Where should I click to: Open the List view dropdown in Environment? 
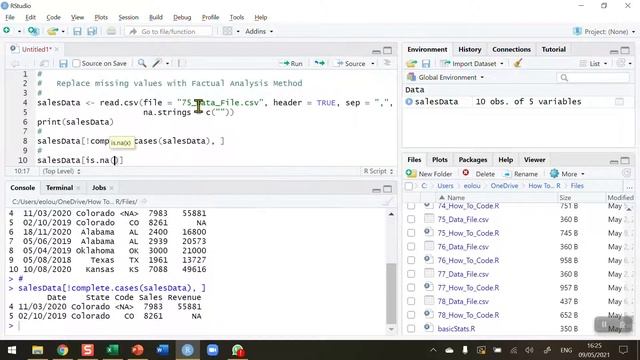(x=594, y=64)
